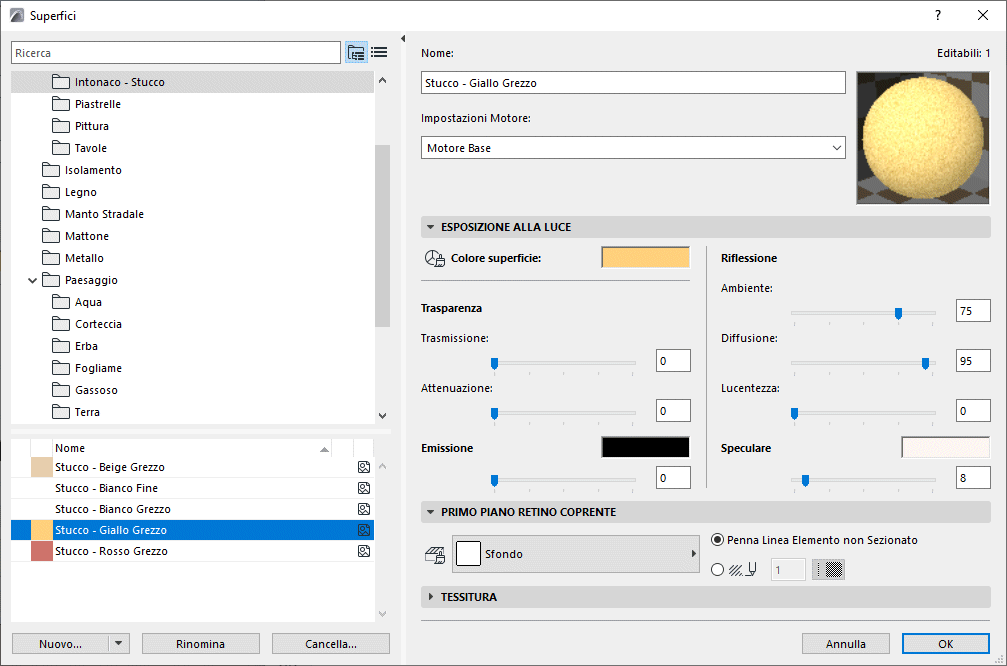The width and height of the screenshot is (1007, 666).
Task: Switch to flat list view icon
Action: click(x=379, y=53)
